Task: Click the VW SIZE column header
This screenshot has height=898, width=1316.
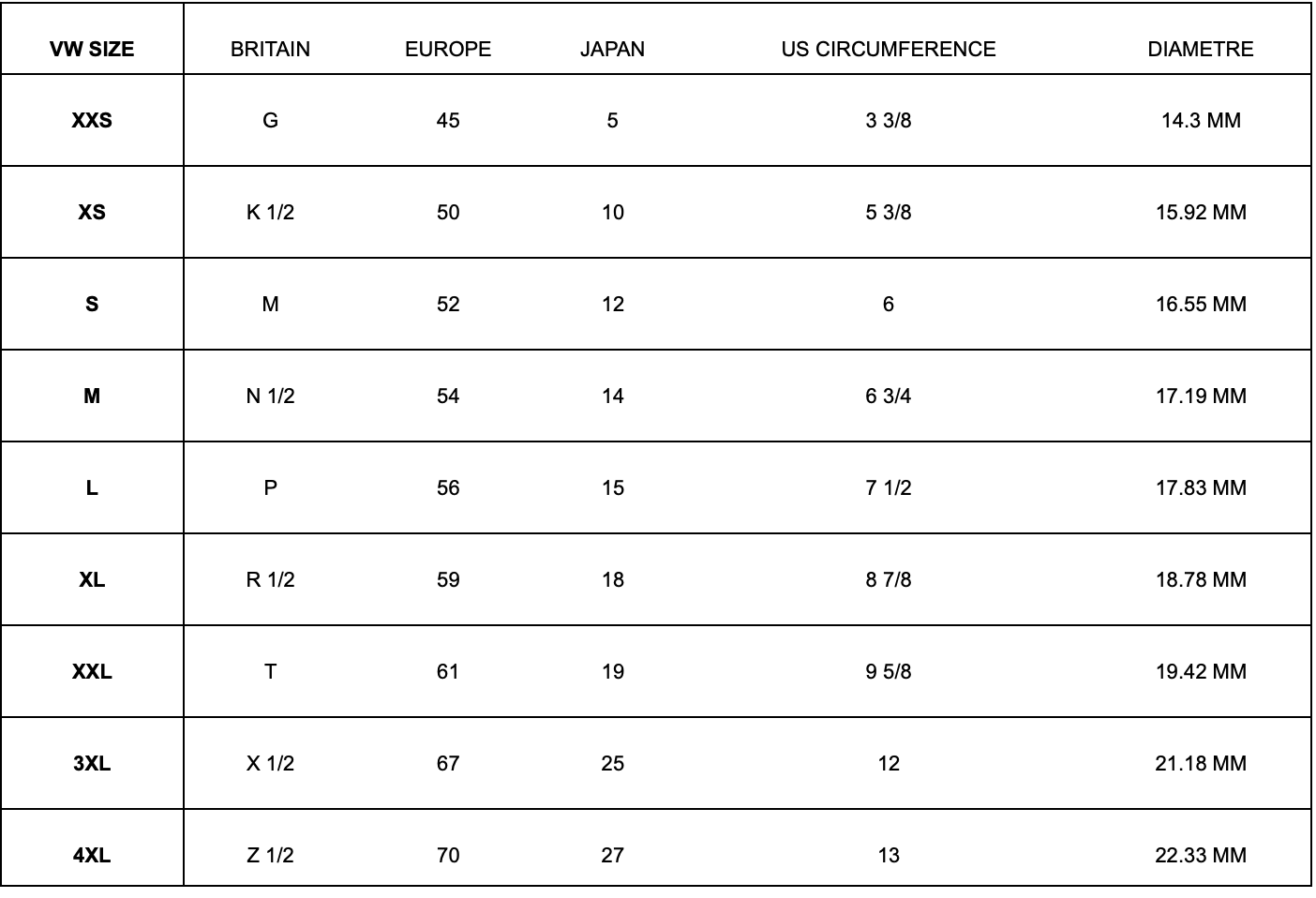Action: 92,49
